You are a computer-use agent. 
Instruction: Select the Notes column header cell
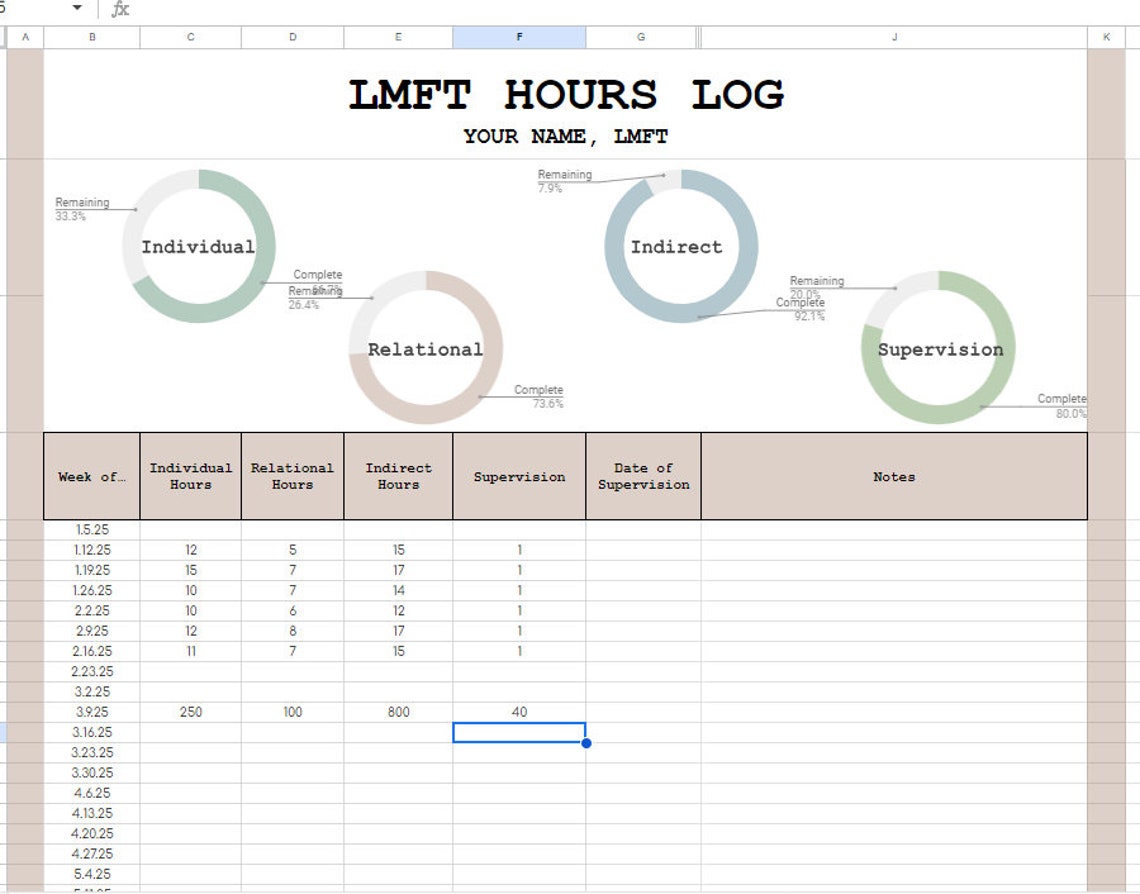pyautogui.click(x=894, y=477)
